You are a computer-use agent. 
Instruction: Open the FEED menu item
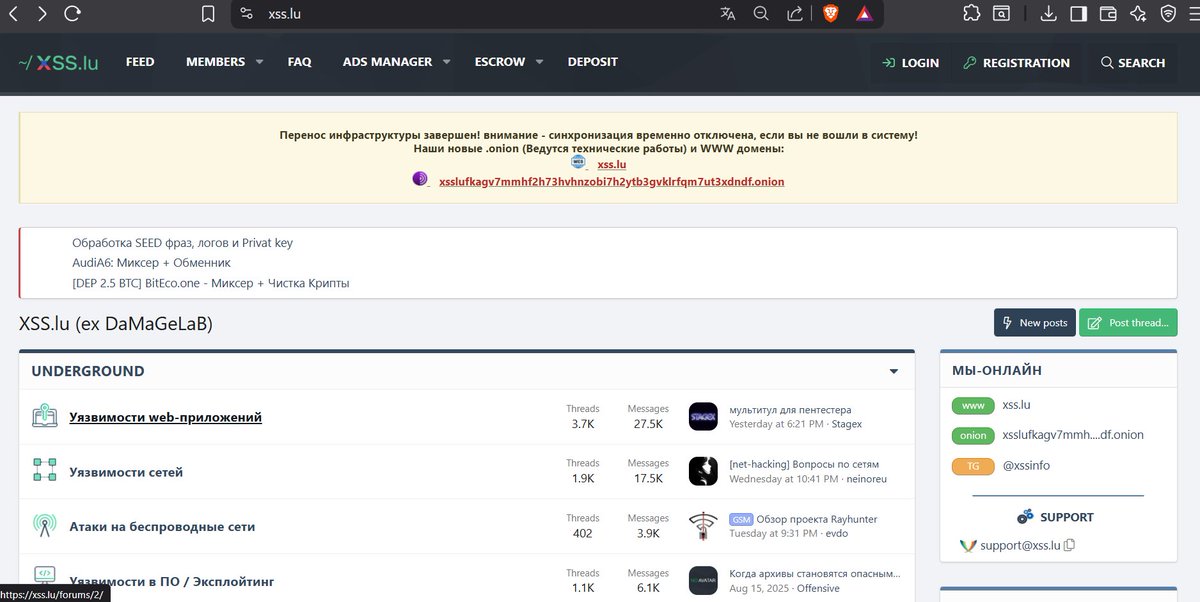[x=140, y=62]
